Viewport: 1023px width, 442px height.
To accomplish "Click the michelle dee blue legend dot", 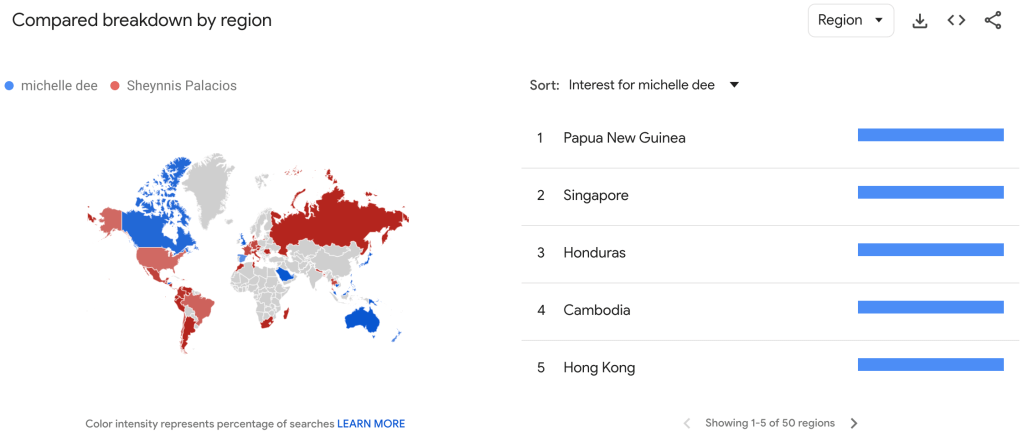I will (x=10, y=86).
